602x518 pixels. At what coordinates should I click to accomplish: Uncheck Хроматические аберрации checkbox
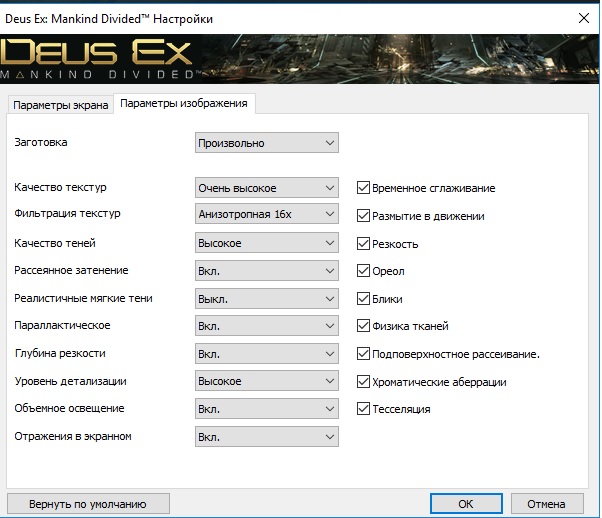(363, 382)
